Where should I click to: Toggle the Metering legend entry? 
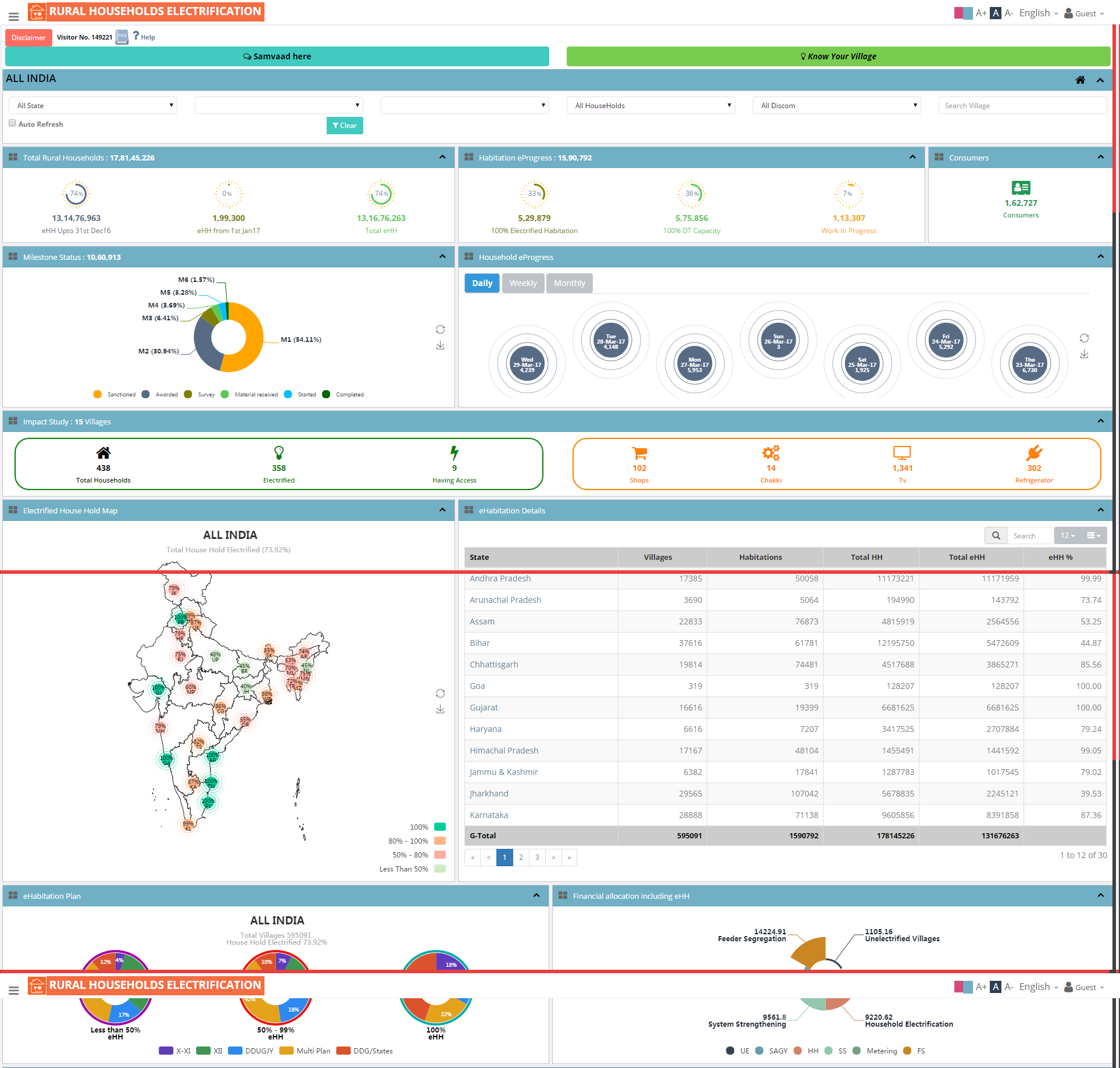[875, 1051]
